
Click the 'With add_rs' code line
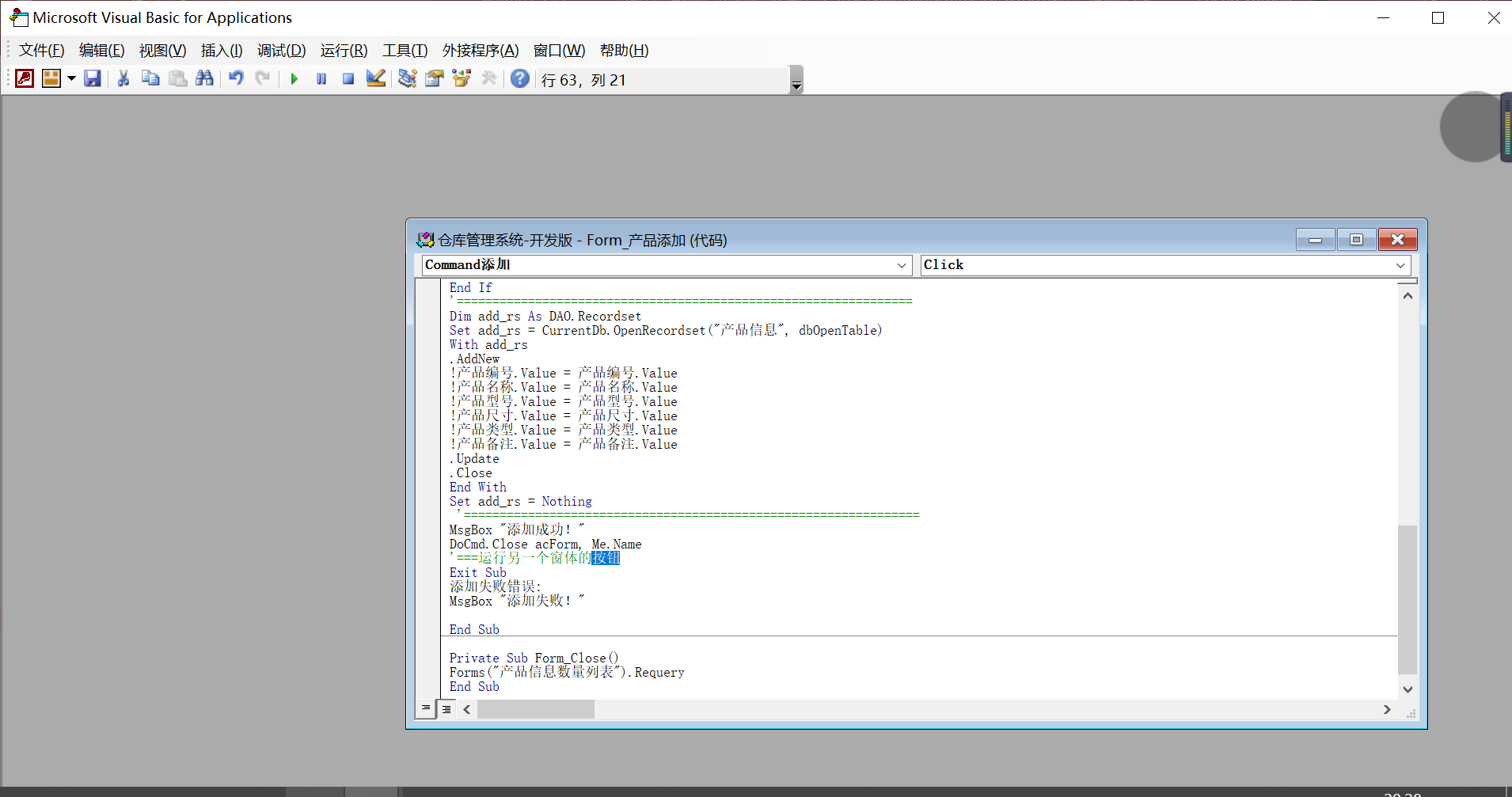[x=488, y=344]
